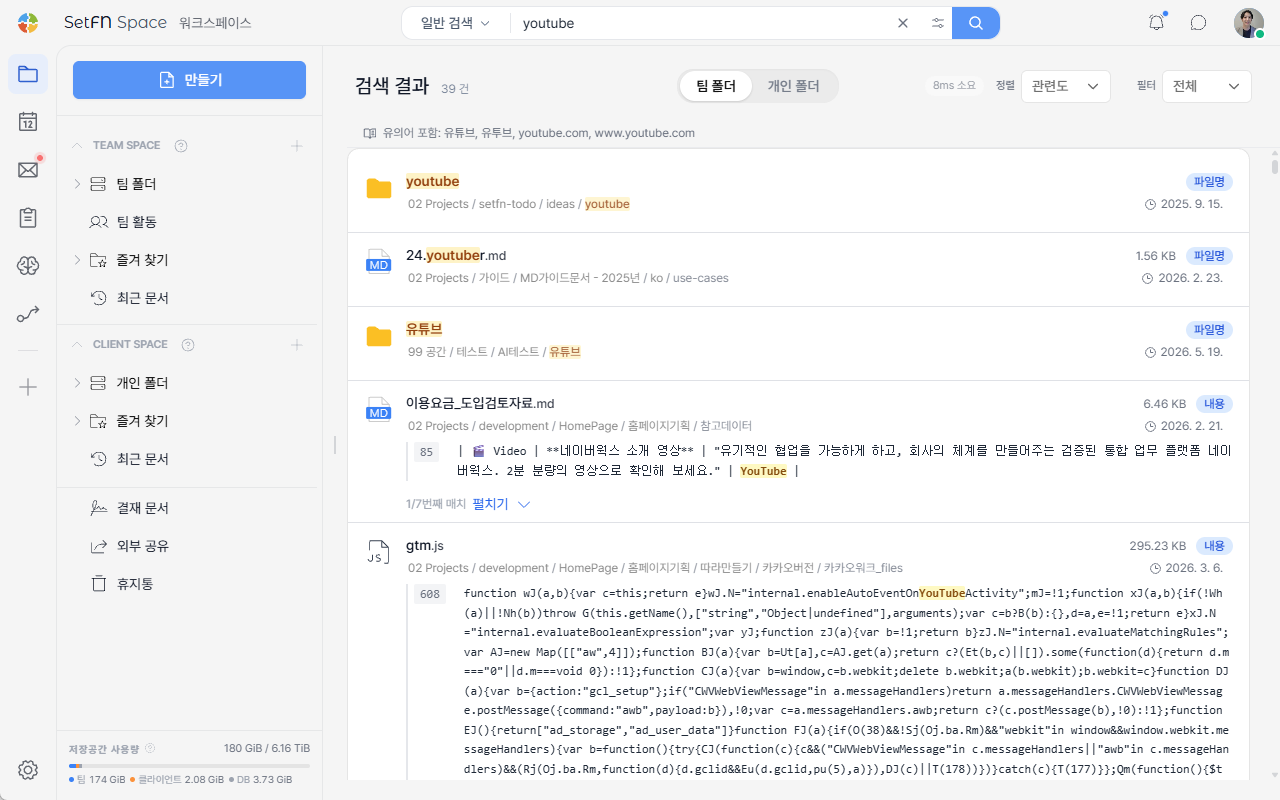Open the mail icon with the red dot
The height and width of the screenshot is (800, 1280).
tap(28, 170)
